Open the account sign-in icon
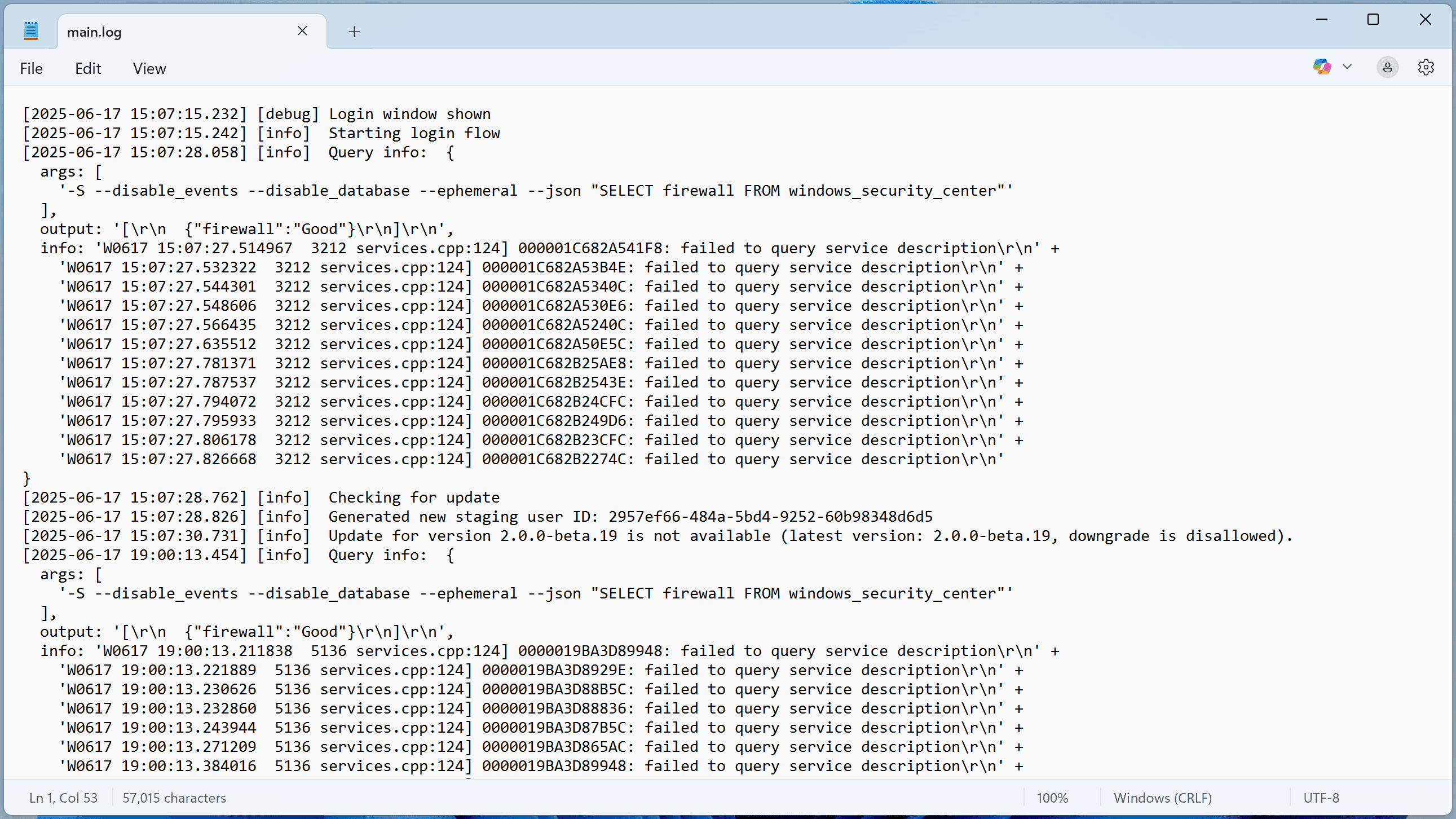The width and height of the screenshot is (1456, 819). (1388, 67)
